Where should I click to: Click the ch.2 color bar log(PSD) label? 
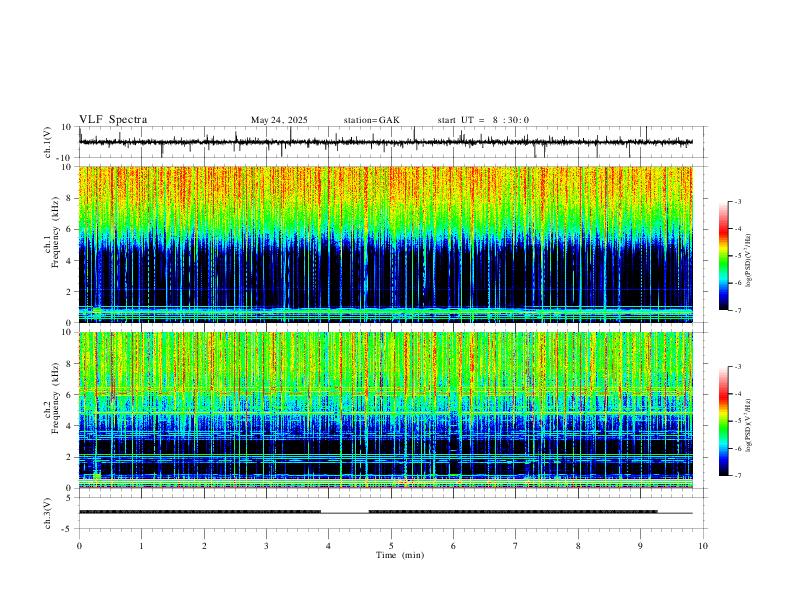point(748,426)
